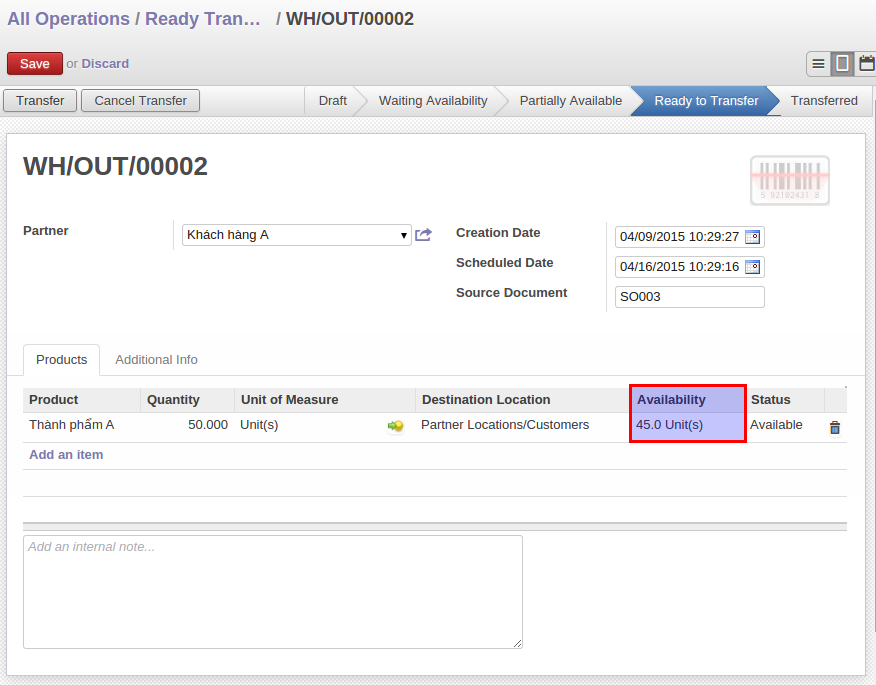Discard changes to the transfer

[x=105, y=64]
